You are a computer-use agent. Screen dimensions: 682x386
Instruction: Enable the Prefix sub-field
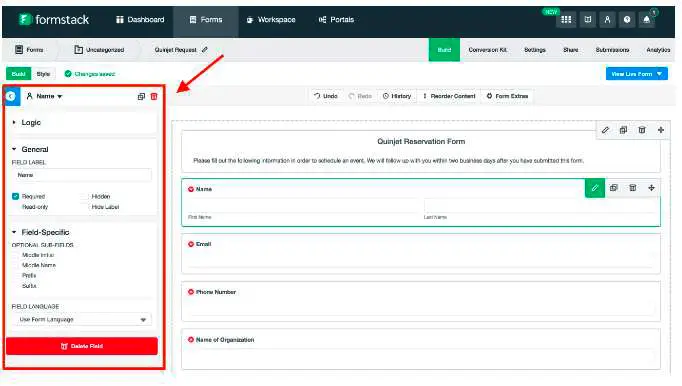[x=16, y=275]
